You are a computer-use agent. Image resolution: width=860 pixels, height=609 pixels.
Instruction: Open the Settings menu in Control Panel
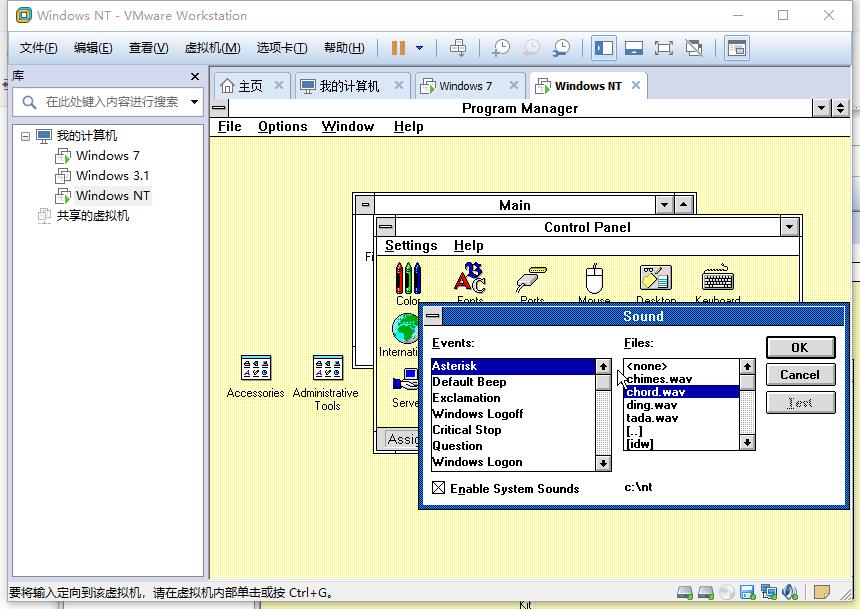pyautogui.click(x=411, y=246)
